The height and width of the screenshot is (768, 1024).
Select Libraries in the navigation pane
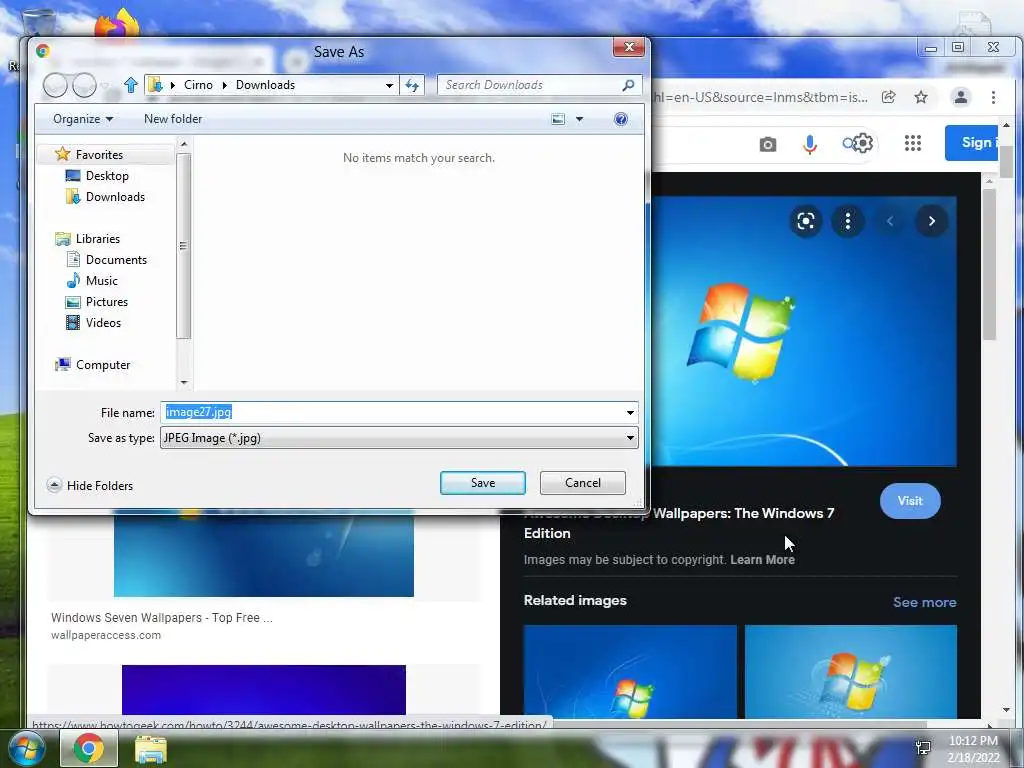[x=97, y=239]
